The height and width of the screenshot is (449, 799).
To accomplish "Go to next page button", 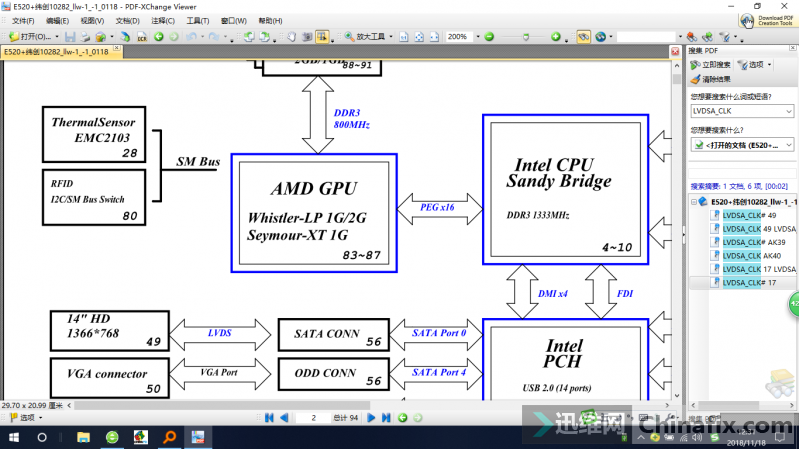I will point(371,418).
